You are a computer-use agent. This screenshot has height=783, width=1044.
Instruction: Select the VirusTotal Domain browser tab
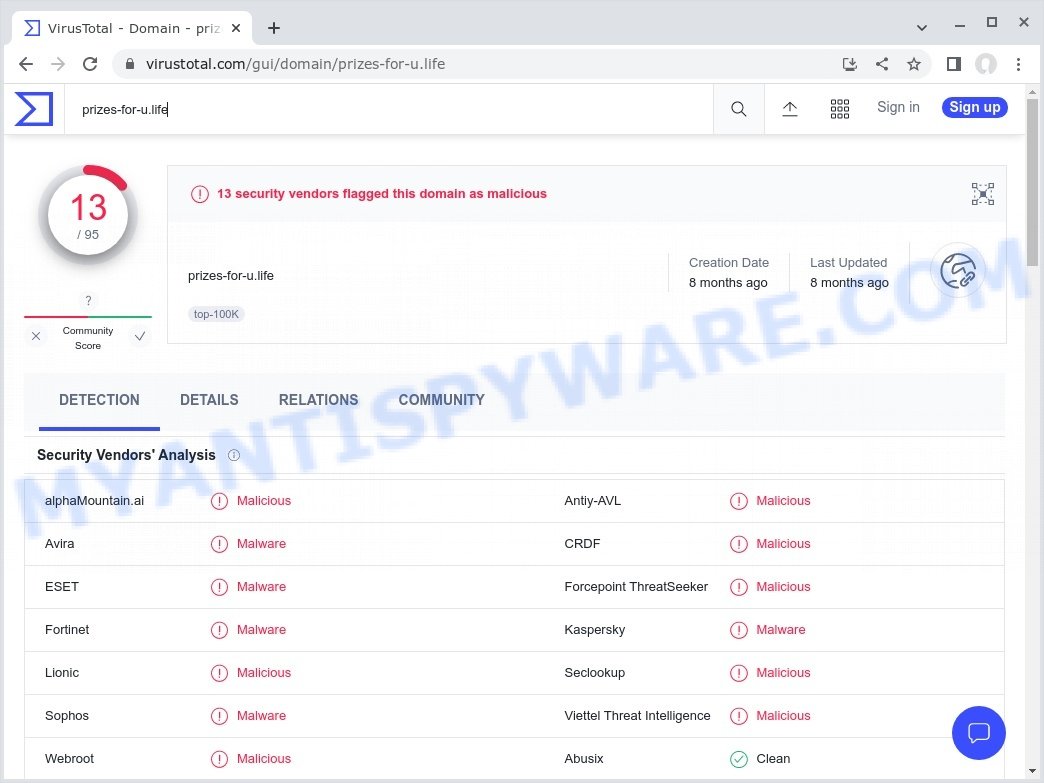132,28
